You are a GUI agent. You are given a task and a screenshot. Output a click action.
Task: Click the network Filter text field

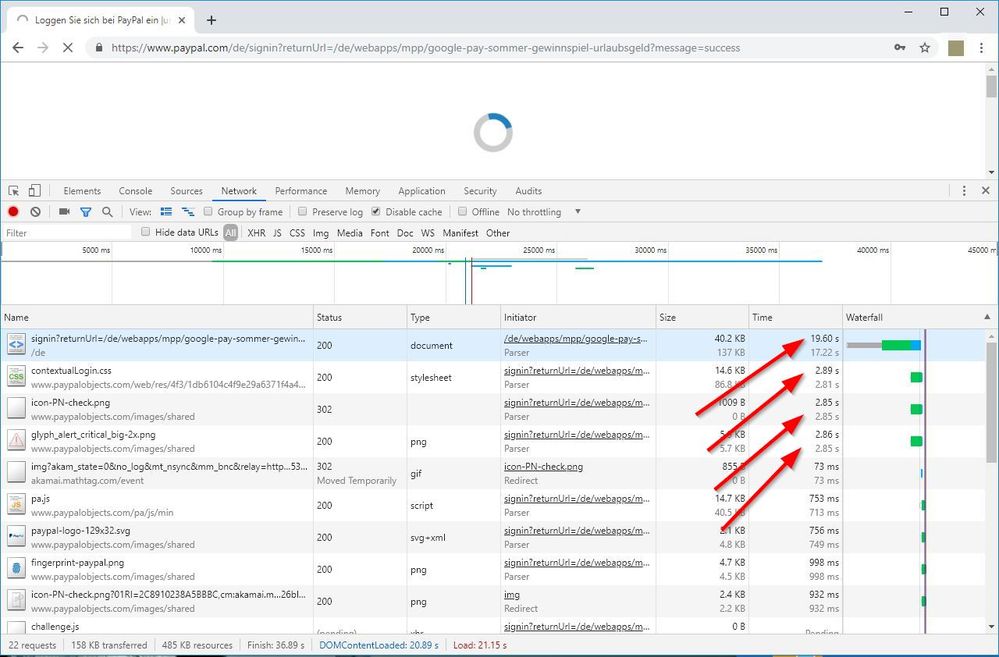coord(65,233)
